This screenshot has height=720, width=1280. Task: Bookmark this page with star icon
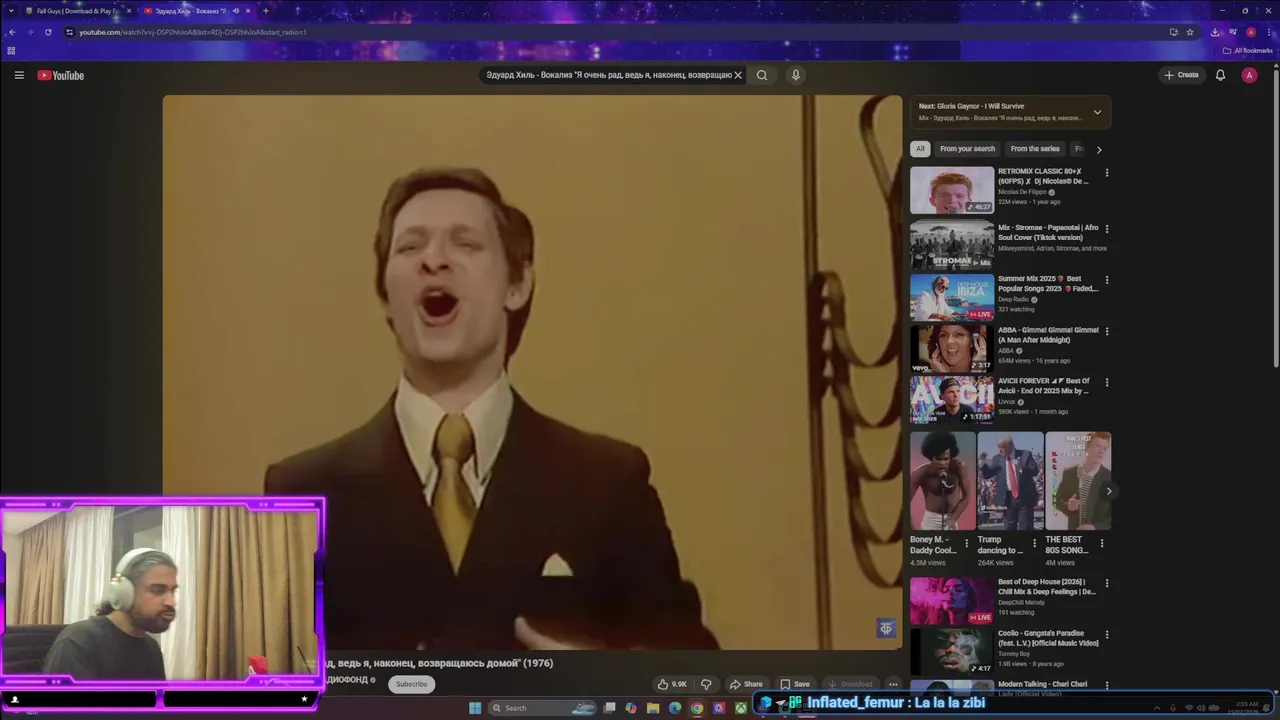click(1190, 32)
